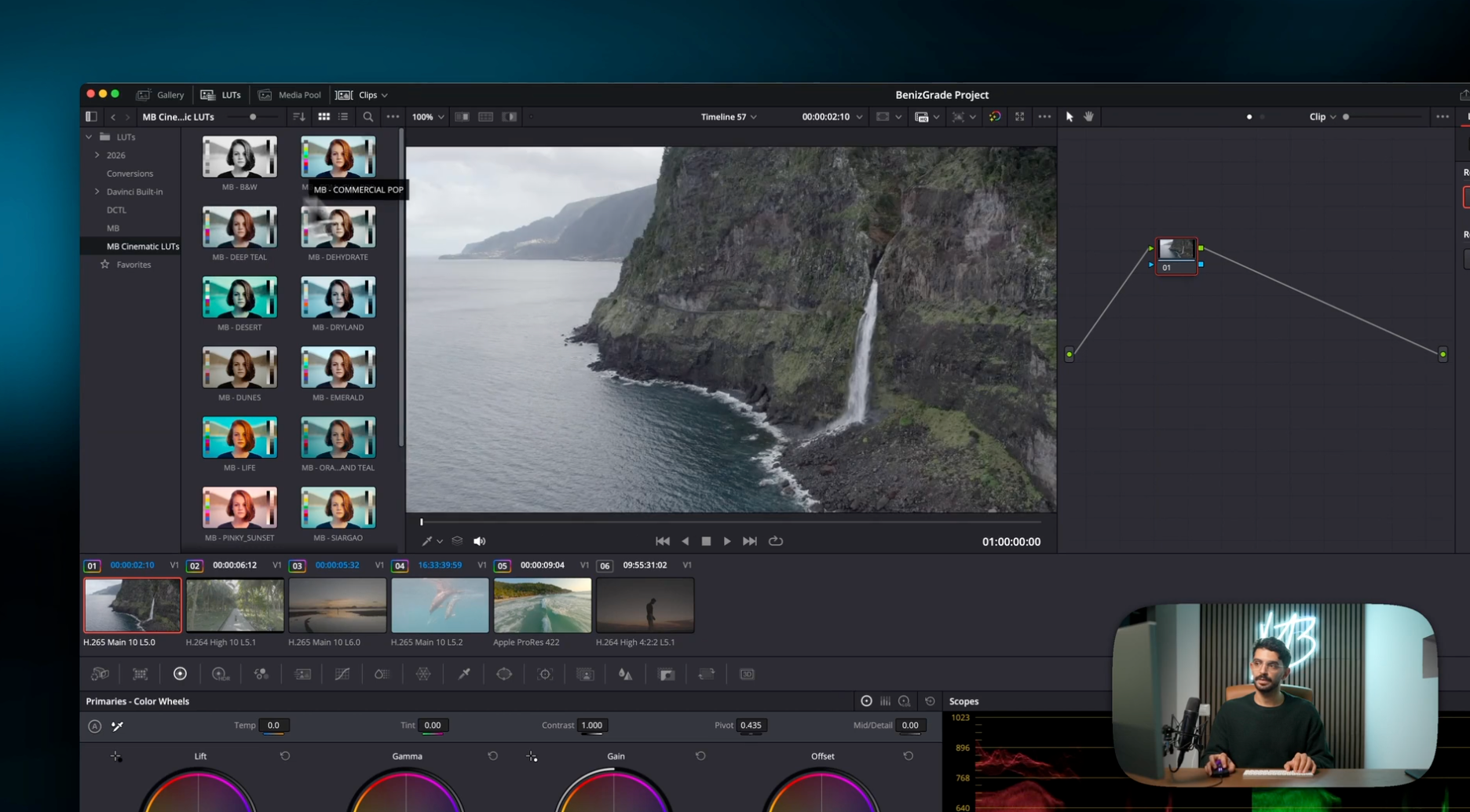
Task: Open the Power Window palette
Action: tap(504, 674)
